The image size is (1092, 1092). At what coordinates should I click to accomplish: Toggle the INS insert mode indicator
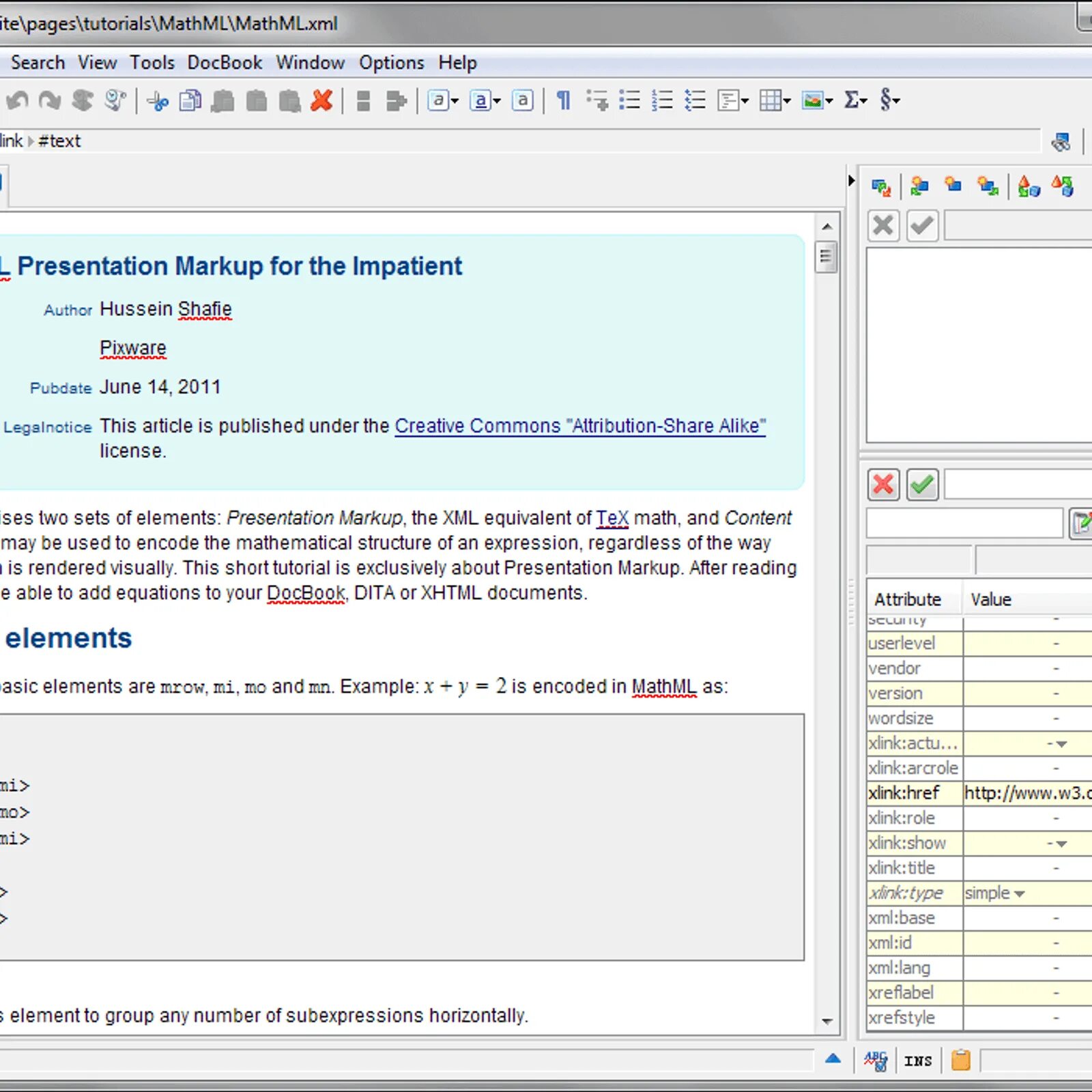(x=918, y=1061)
